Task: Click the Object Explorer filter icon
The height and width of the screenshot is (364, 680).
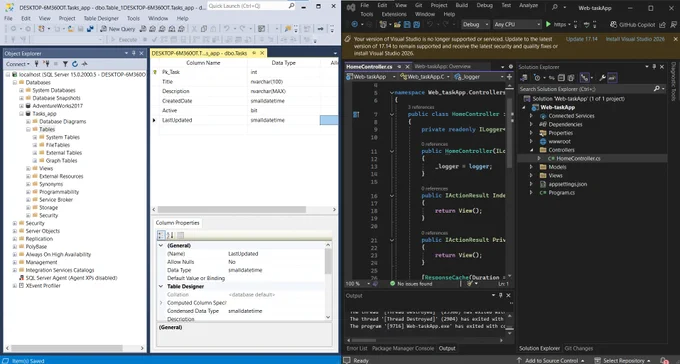Action: click(65, 64)
